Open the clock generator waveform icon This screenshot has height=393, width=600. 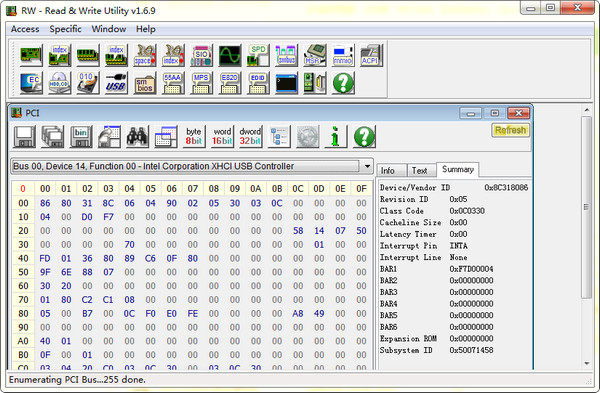click(x=230, y=55)
